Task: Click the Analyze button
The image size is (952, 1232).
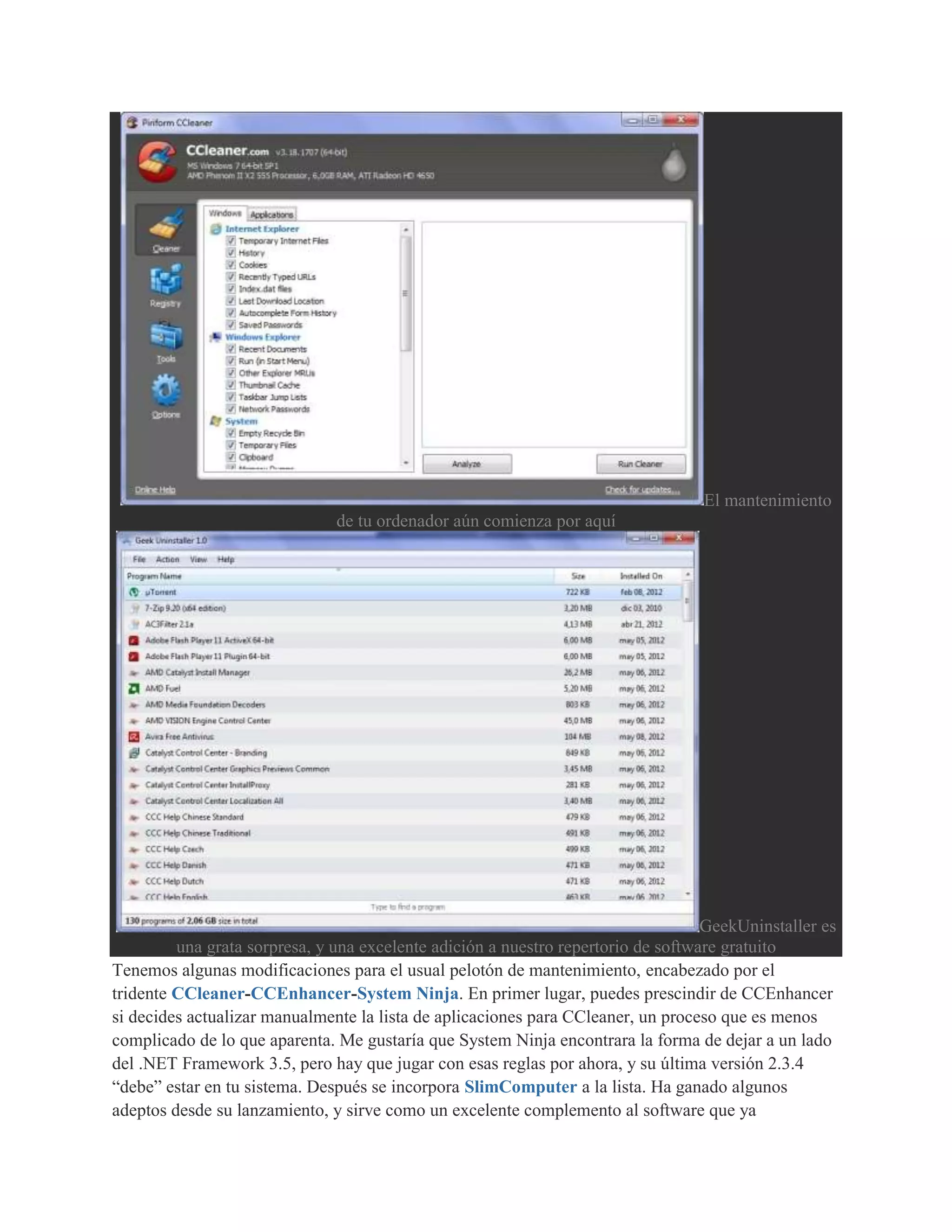Action: 467,464
